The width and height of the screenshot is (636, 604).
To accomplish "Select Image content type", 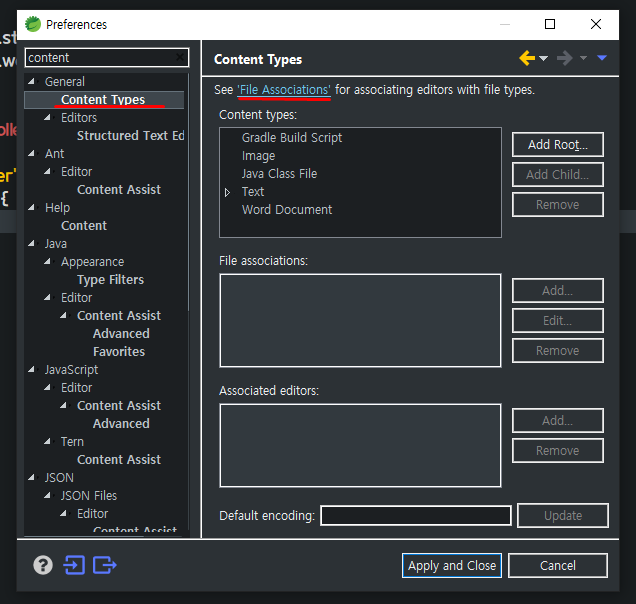I will pyautogui.click(x=258, y=156).
